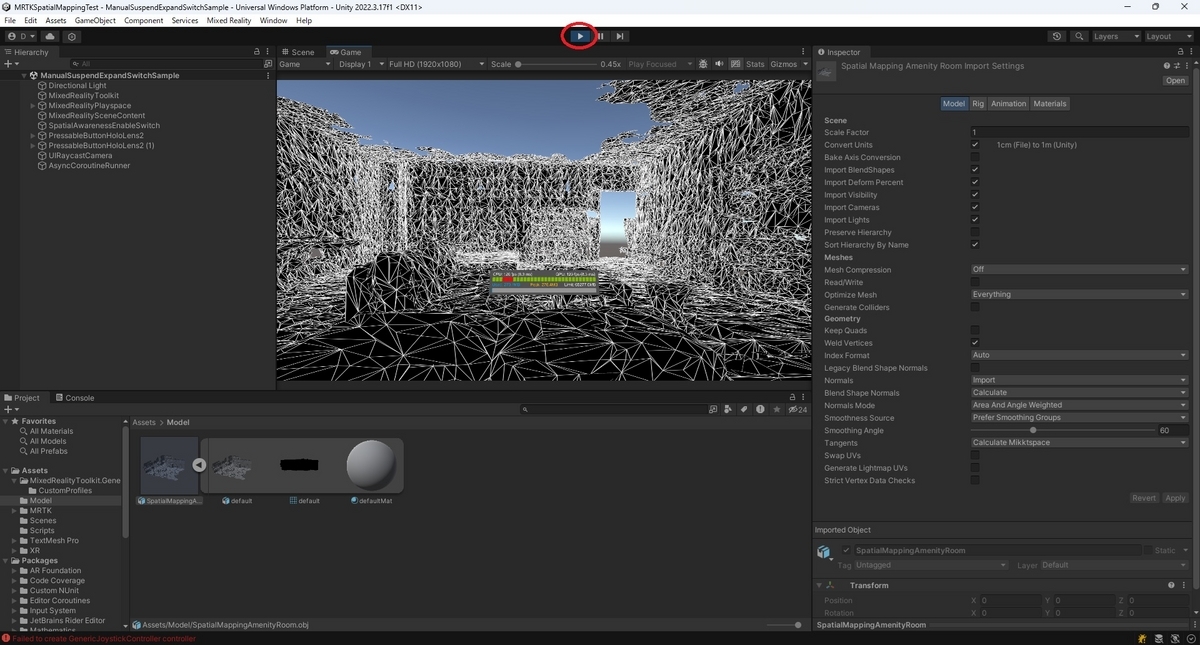Open the Inspector help question-mark icon
The height and width of the screenshot is (645, 1200).
tap(1166, 66)
